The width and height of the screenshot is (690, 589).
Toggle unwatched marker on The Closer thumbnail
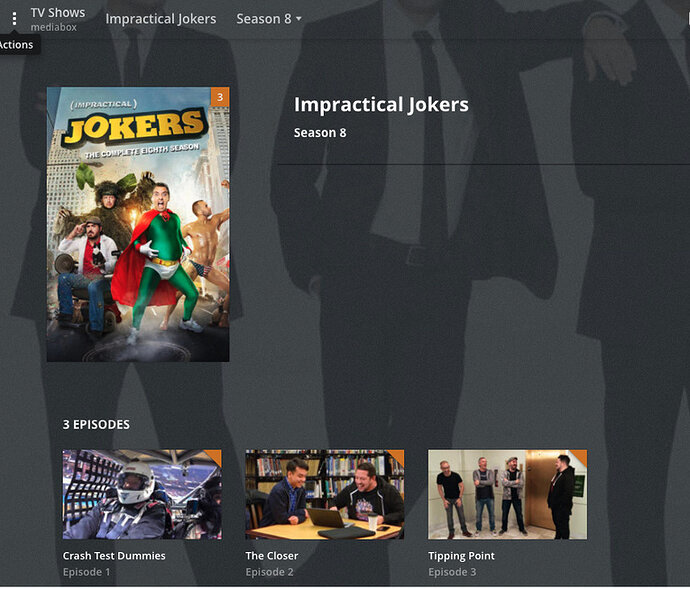click(397, 456)
